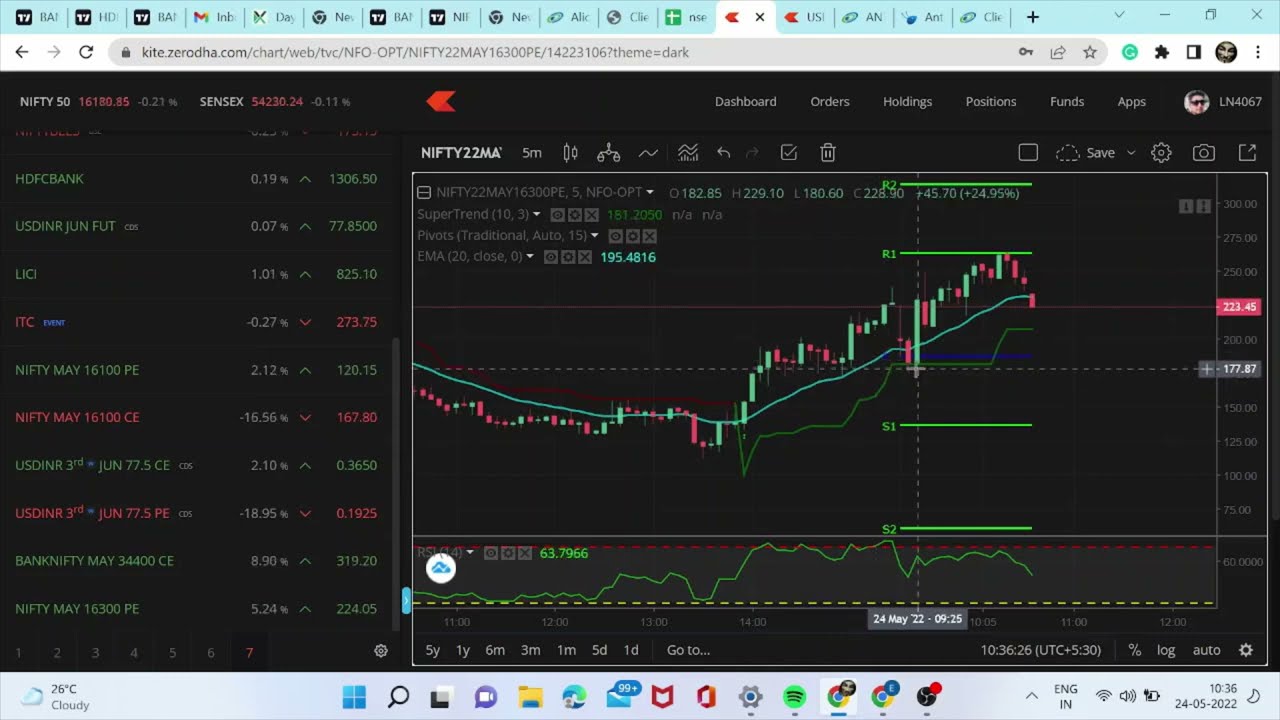Enter fullscreen chart mode

[x=1028, y=153]
